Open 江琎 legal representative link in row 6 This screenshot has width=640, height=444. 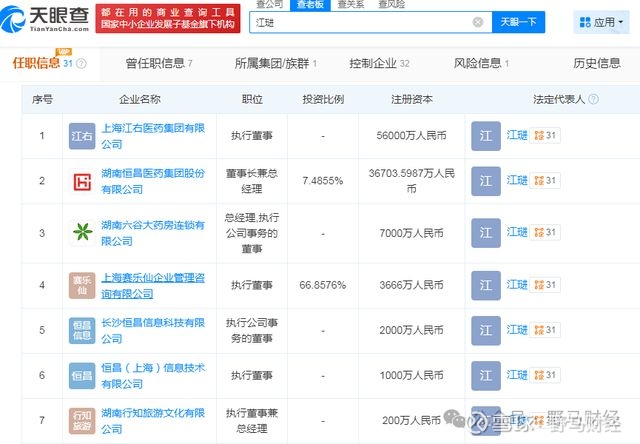pyautogui.click(x=517, y=375)
